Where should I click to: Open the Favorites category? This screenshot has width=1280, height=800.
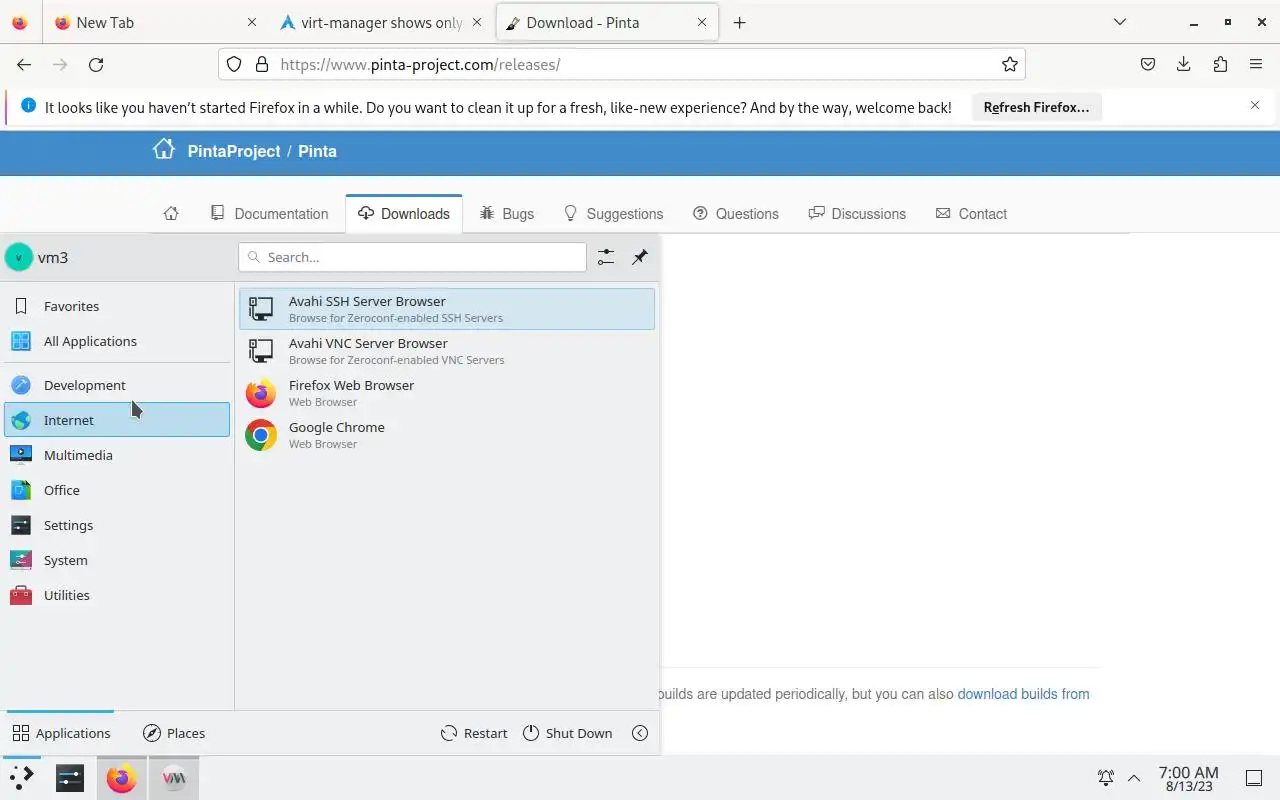click(117, 306)
